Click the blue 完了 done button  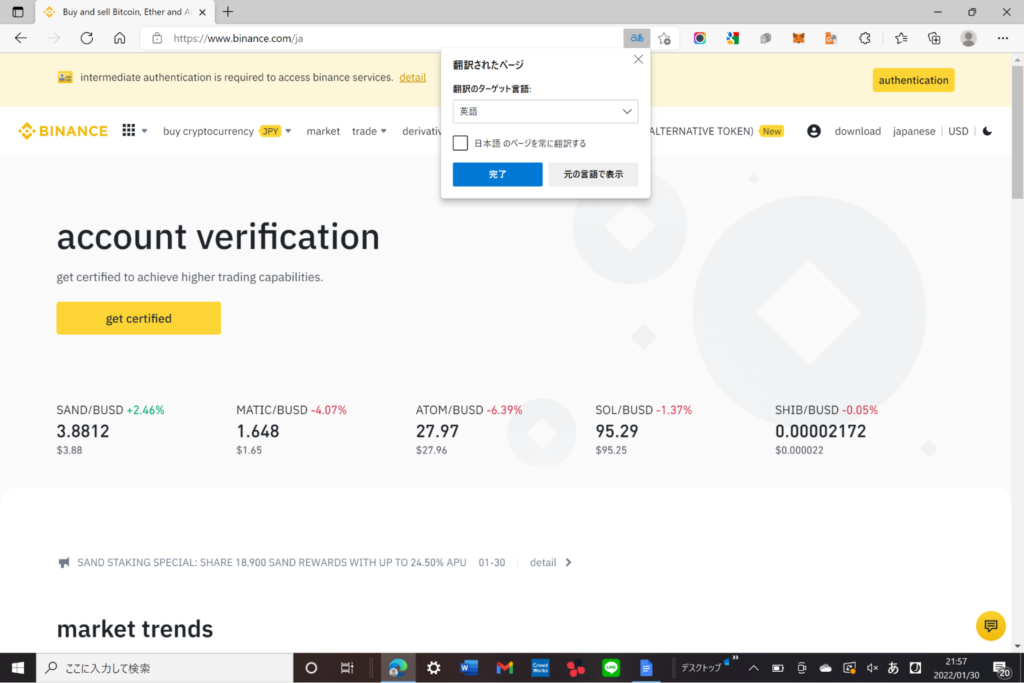click(498, 174)
